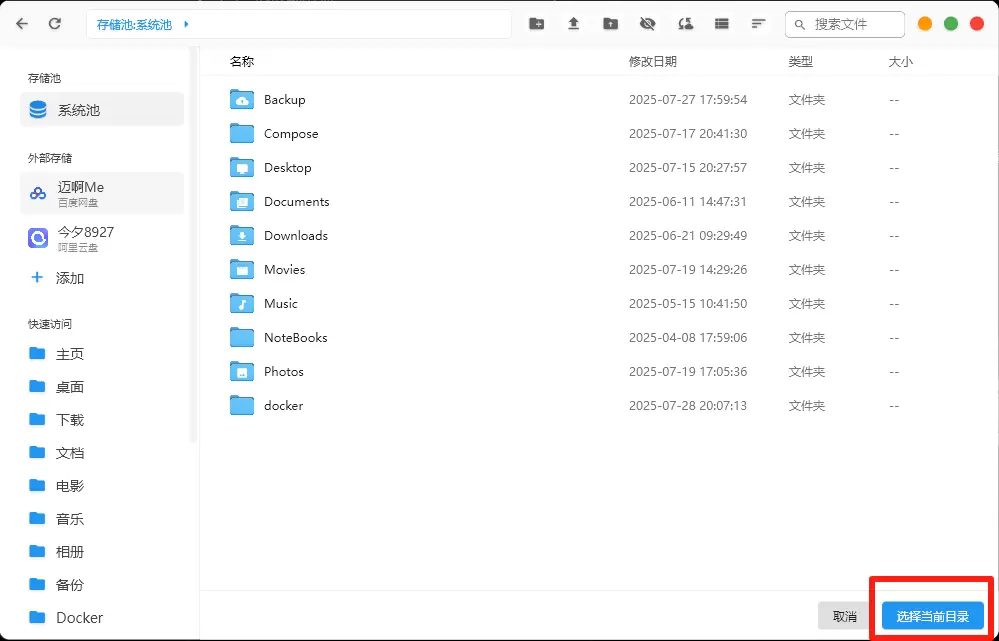Viewport: 999px width, 641px height.
Task: Click 取消 to cancel selection
Action: [x=845, y=616]
